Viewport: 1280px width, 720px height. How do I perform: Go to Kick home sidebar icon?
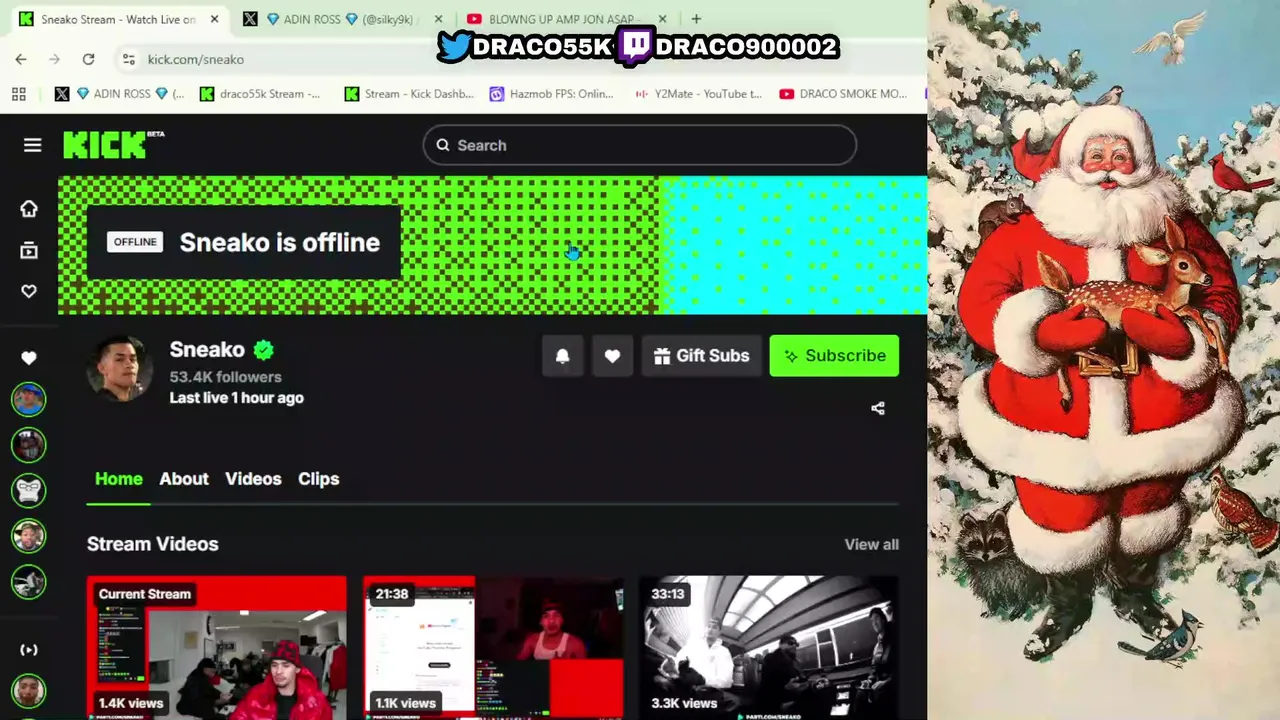click(x=29, y=208)
